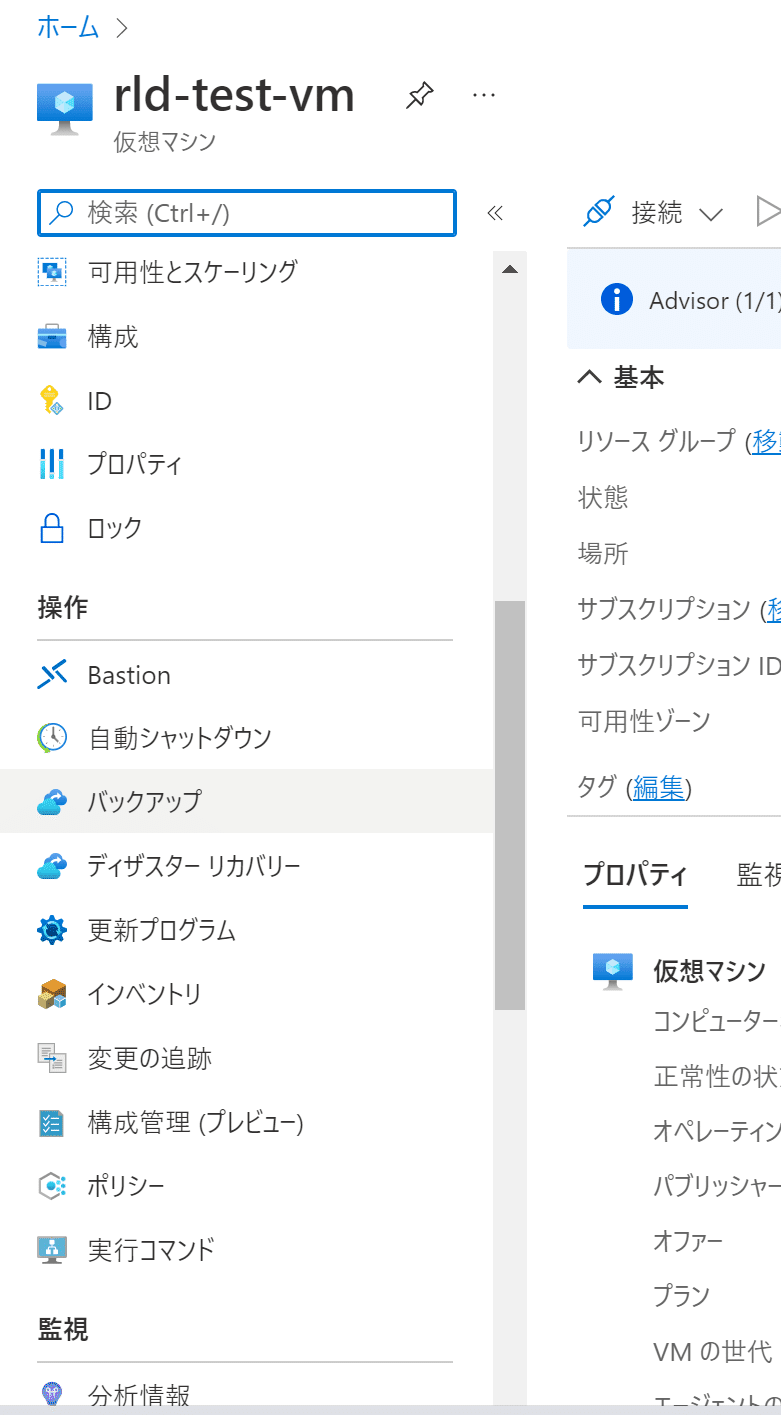Click the 構成 toolbox icon
This screenshot has height=1415, width=781.
click(51, 337)
